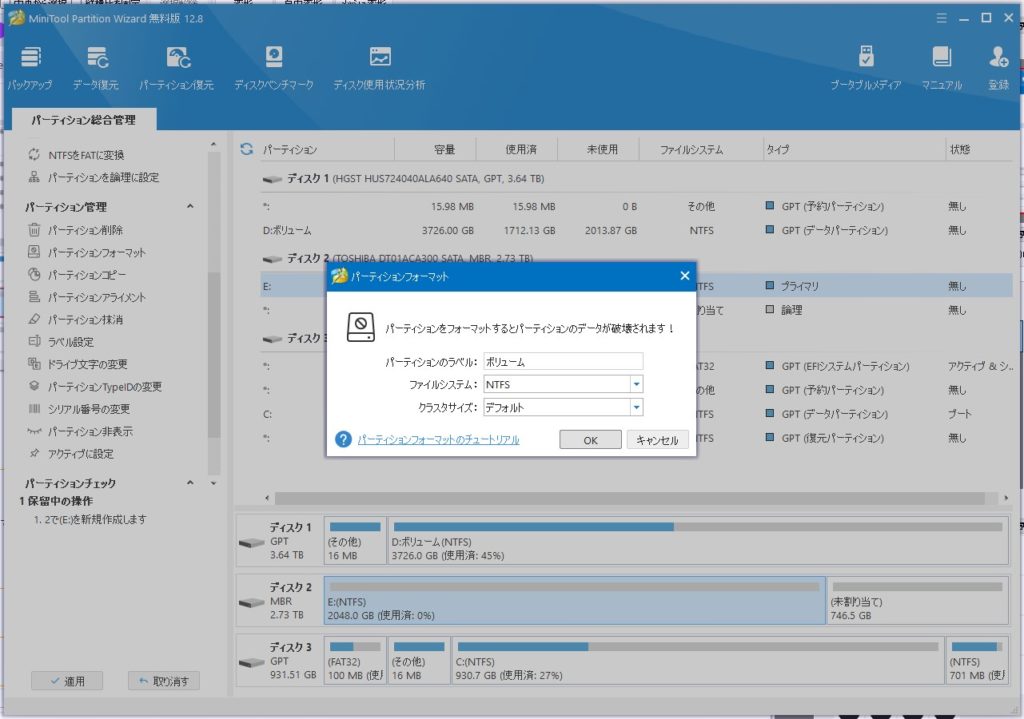Collapse the パーティション管理 section
Viewport: 1024px width, 719px height.
click(190, 207)
